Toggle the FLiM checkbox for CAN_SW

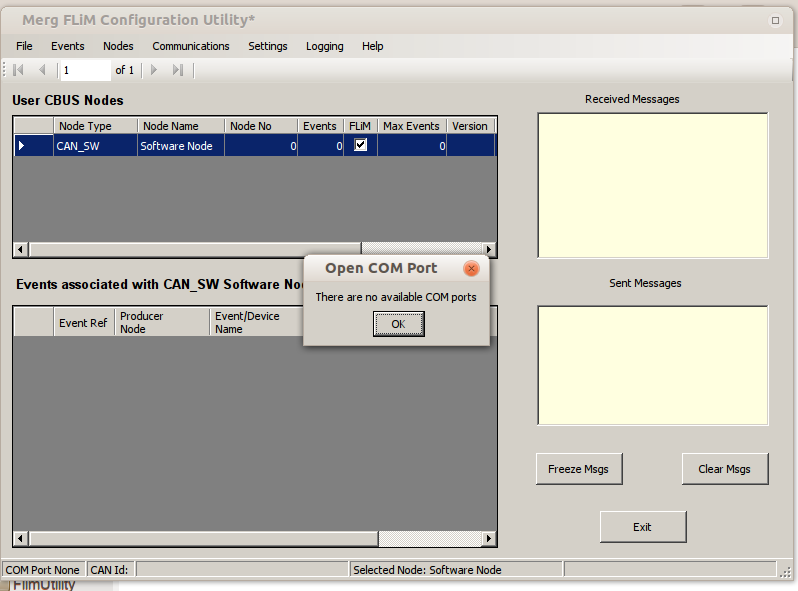click(360, 145)
